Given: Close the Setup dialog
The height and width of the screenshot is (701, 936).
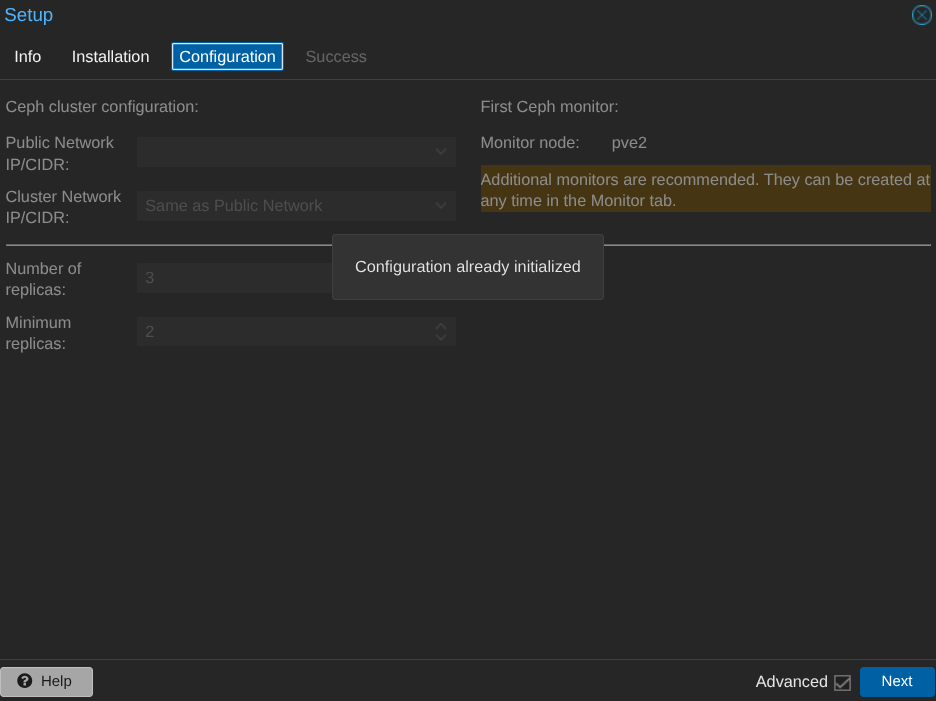Looking at the screenshot, I should (921, 15).
